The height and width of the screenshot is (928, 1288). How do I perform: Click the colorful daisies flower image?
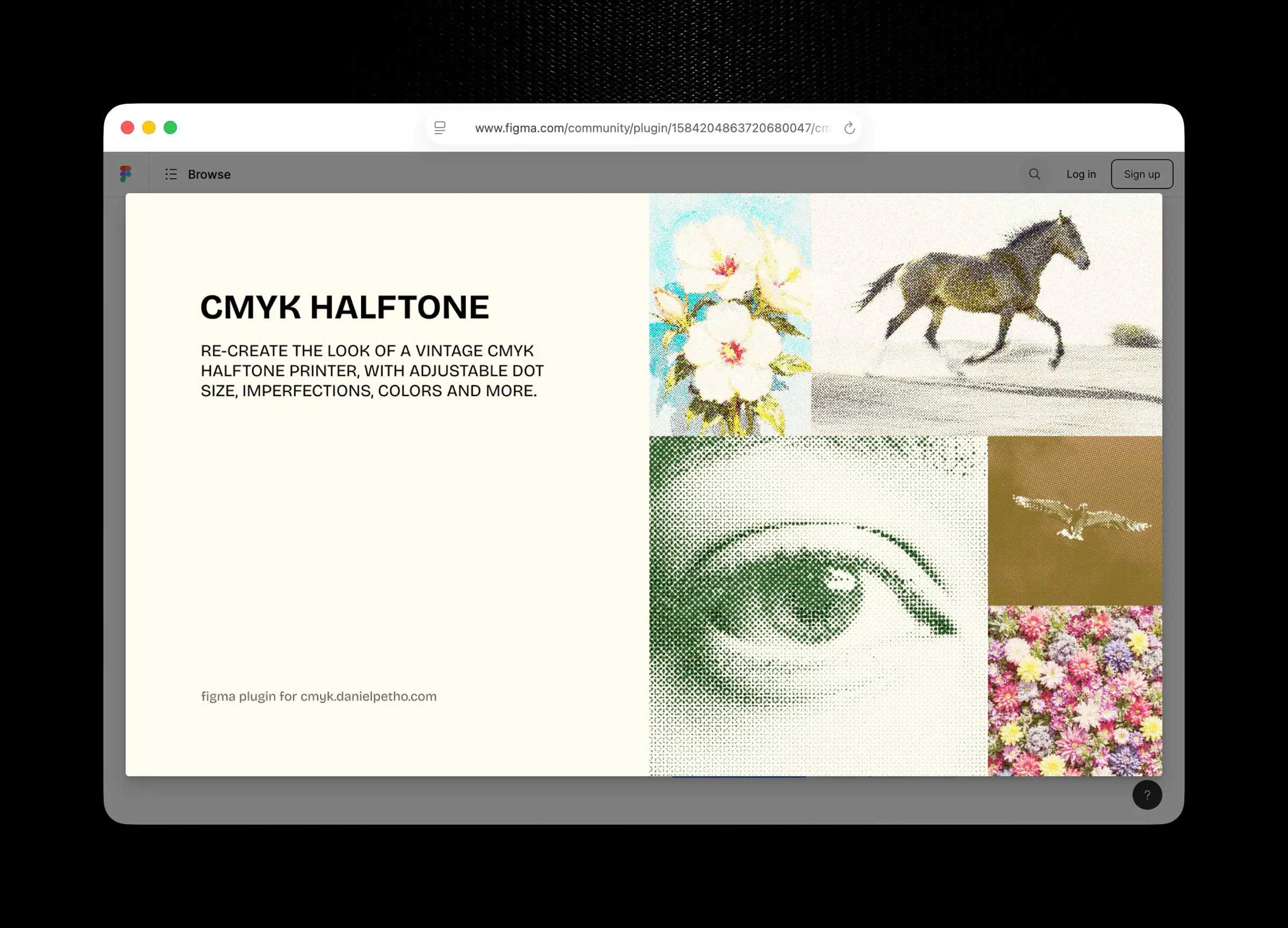[1074, 690]
